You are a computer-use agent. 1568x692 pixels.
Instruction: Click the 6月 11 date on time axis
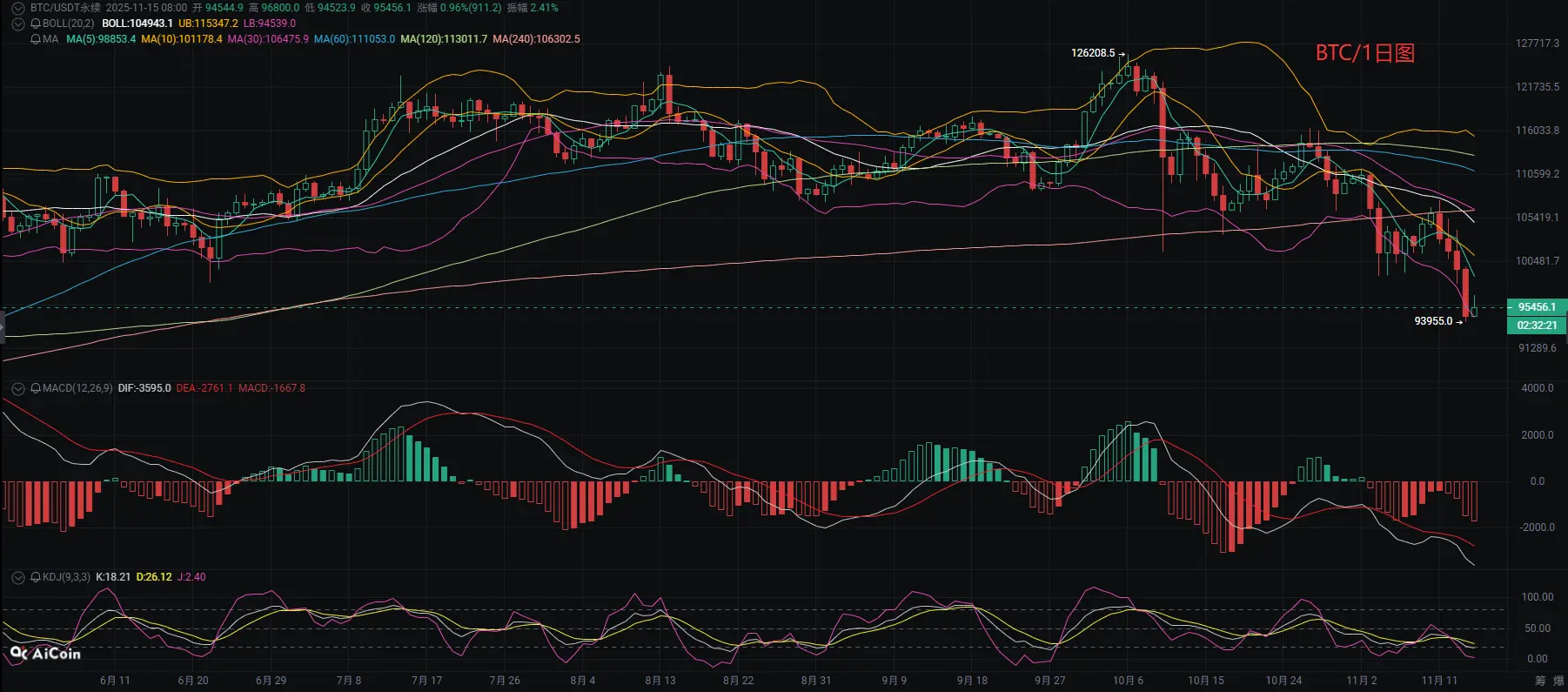(x=115, y=681)
